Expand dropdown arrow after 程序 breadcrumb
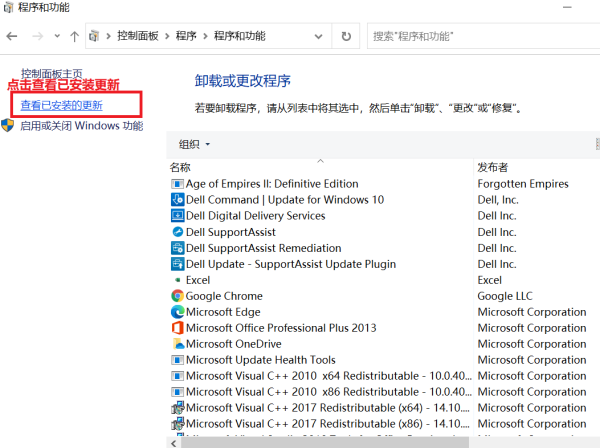Viewport: 600px width, 448px height. [205, 36]
